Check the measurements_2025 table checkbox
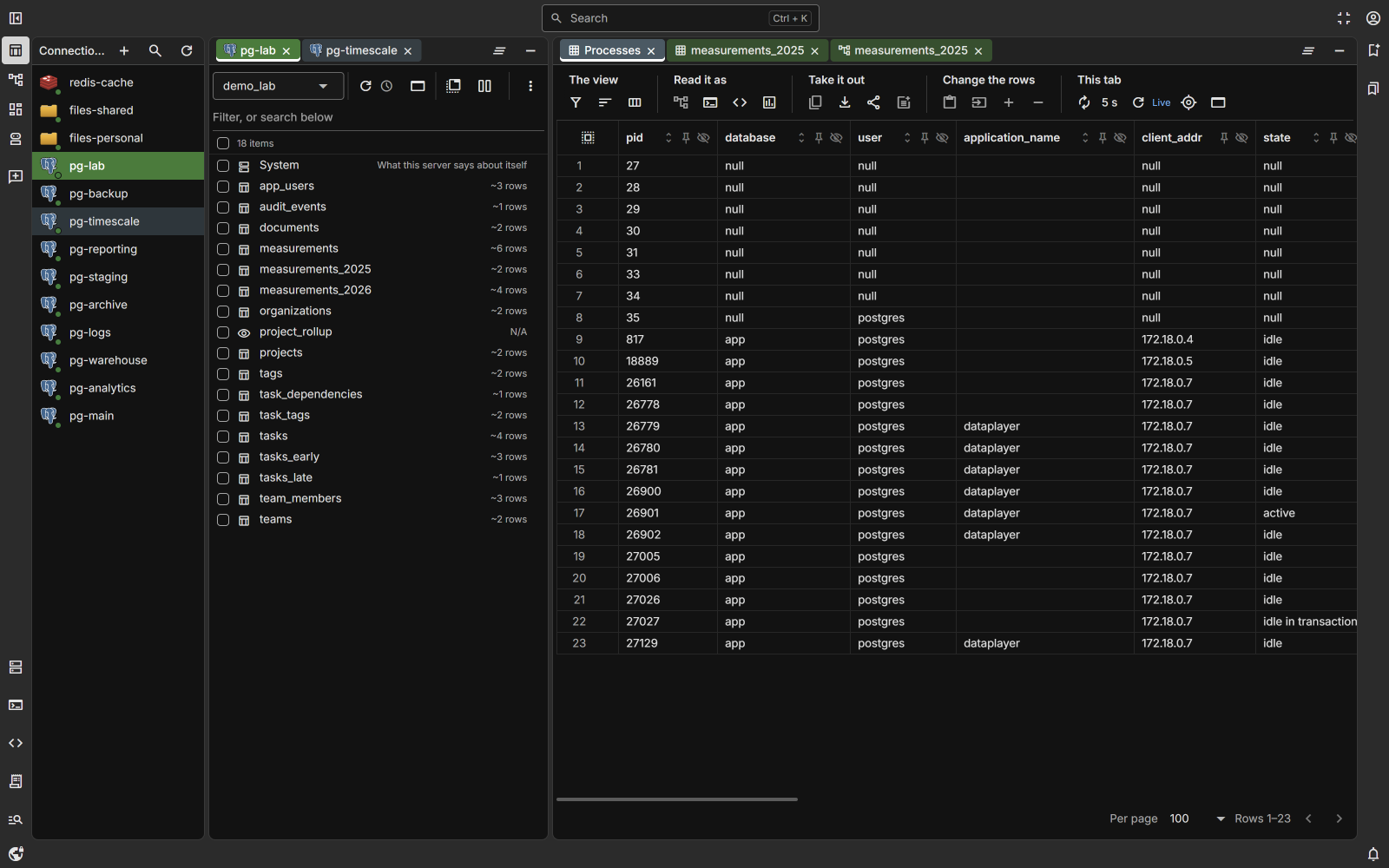The width and height of the screenshot is (1389, 868). click(x=223, y=270)
